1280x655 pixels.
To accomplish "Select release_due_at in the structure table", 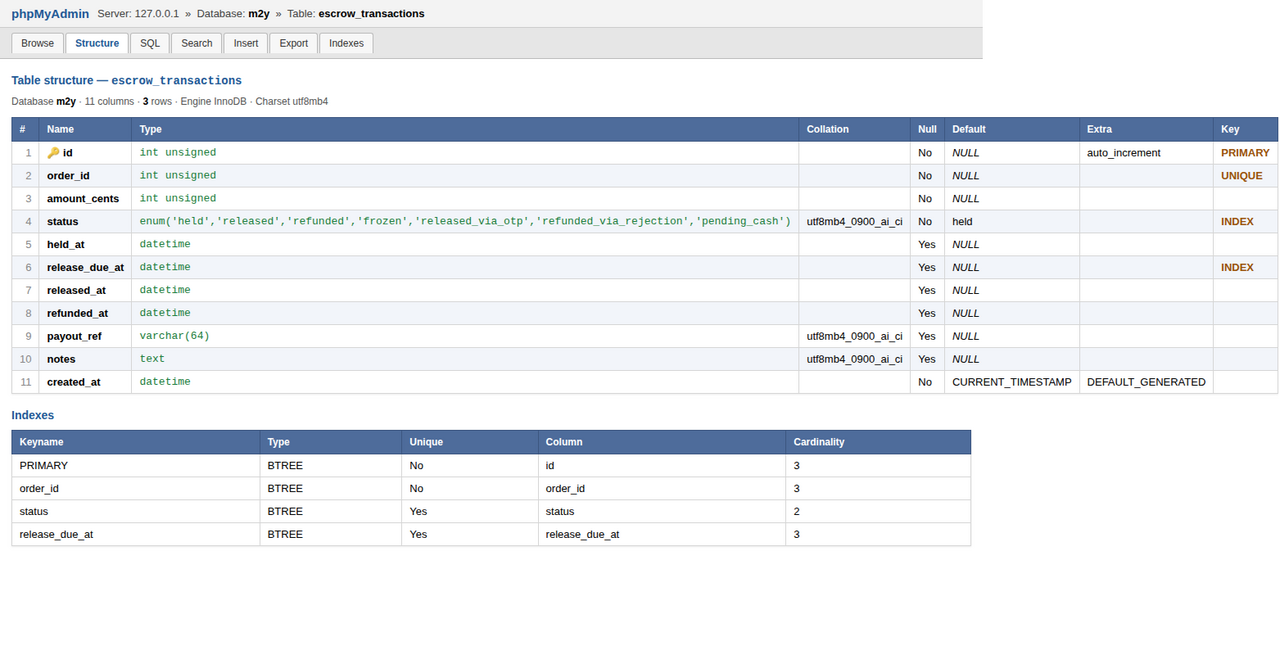I will click(x=85, y=268).
